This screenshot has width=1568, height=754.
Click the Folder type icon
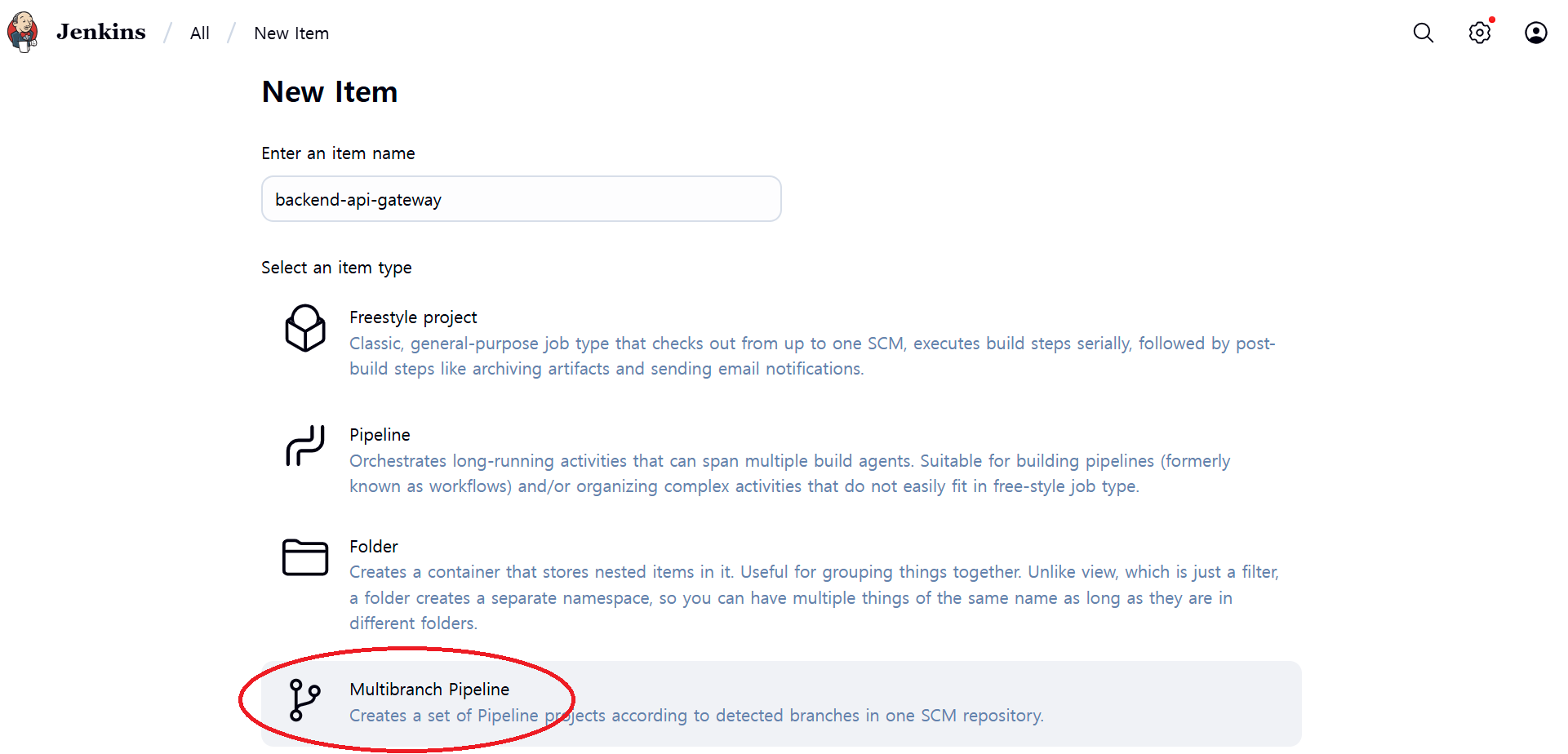pyautogui.click(x=305, y=557)
